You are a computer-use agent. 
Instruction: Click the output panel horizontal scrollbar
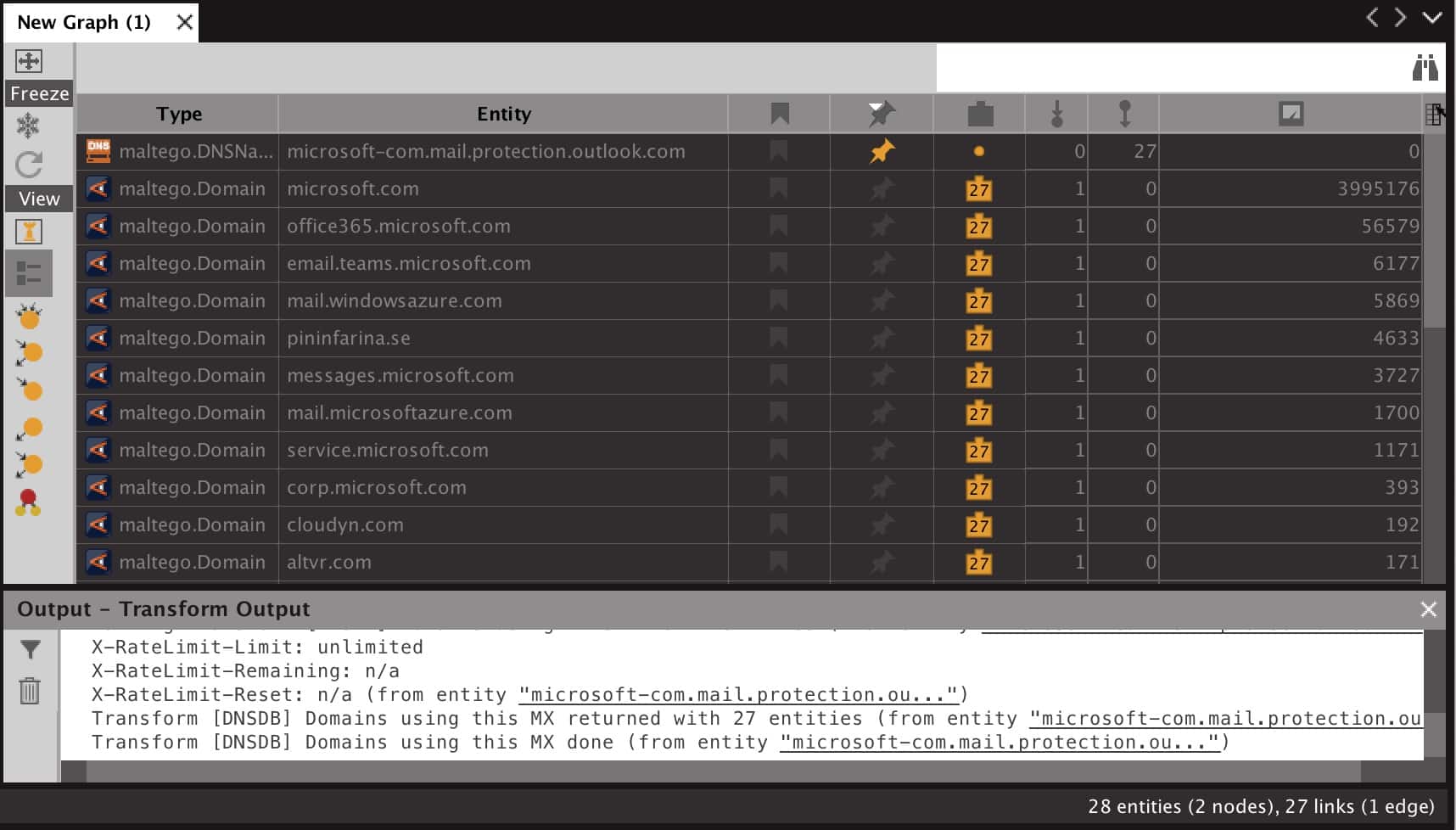coord(723,771)
